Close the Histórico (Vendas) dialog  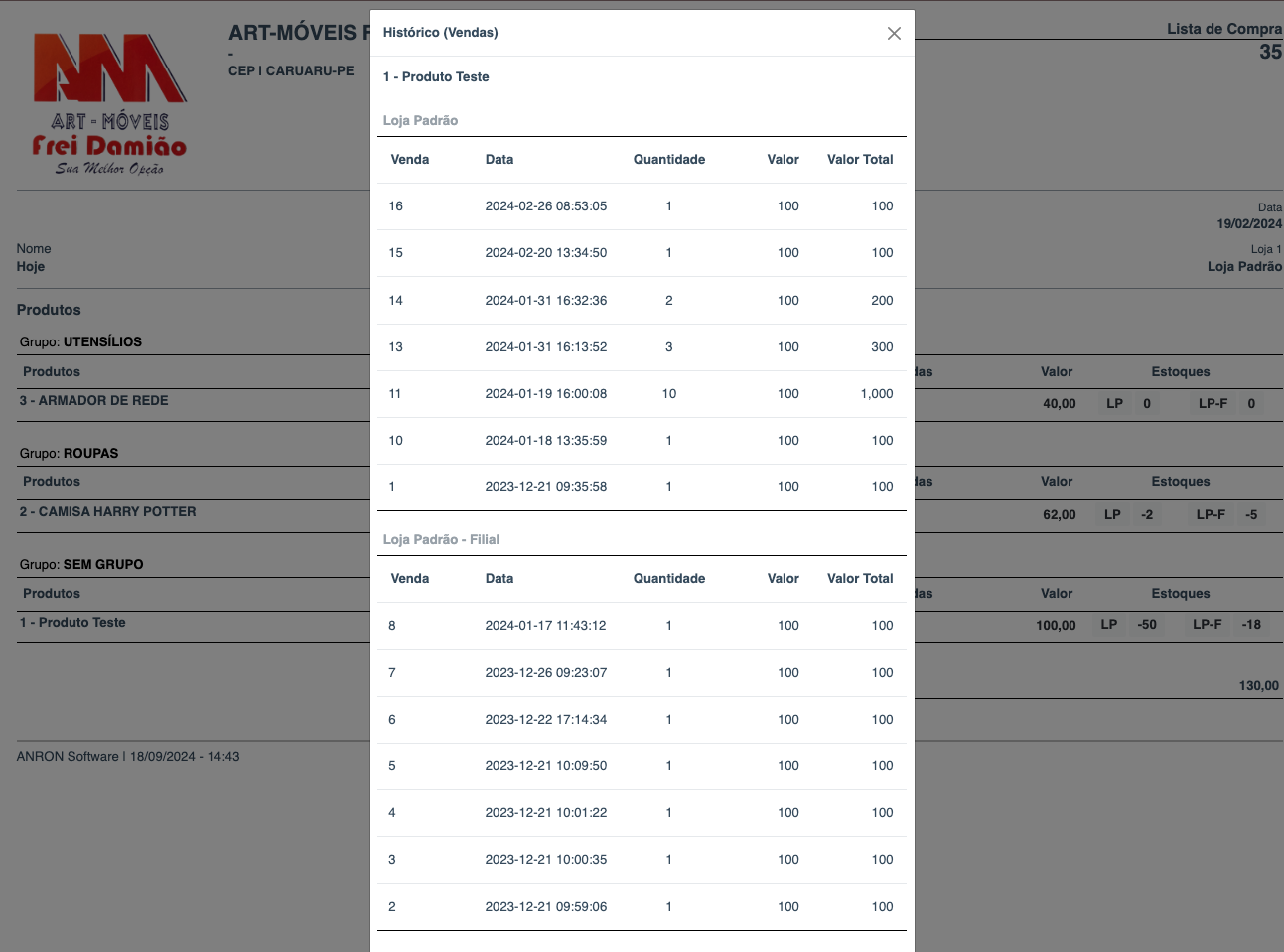894,34
